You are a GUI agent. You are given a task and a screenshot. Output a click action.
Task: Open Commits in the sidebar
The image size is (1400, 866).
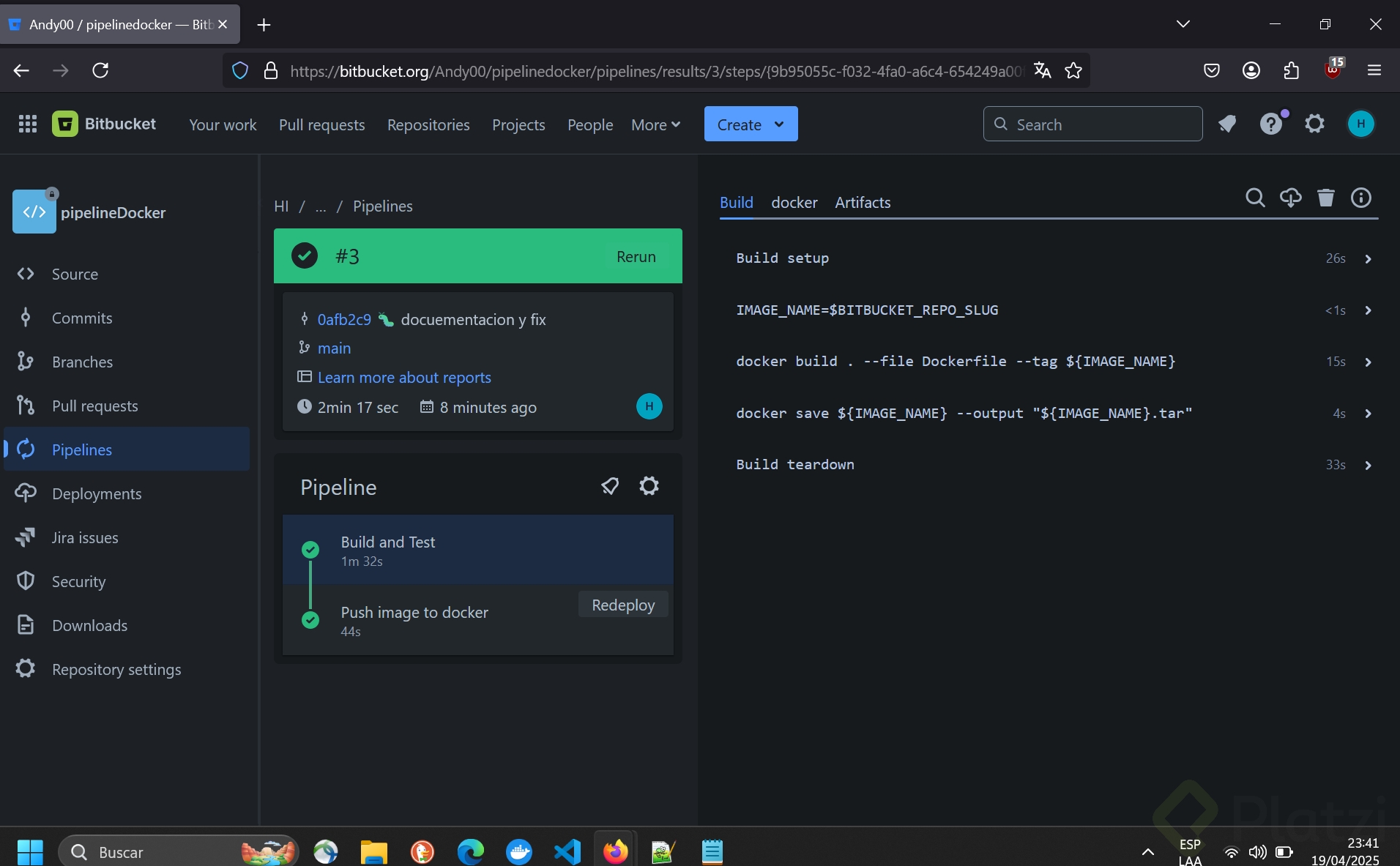(127, 318)
